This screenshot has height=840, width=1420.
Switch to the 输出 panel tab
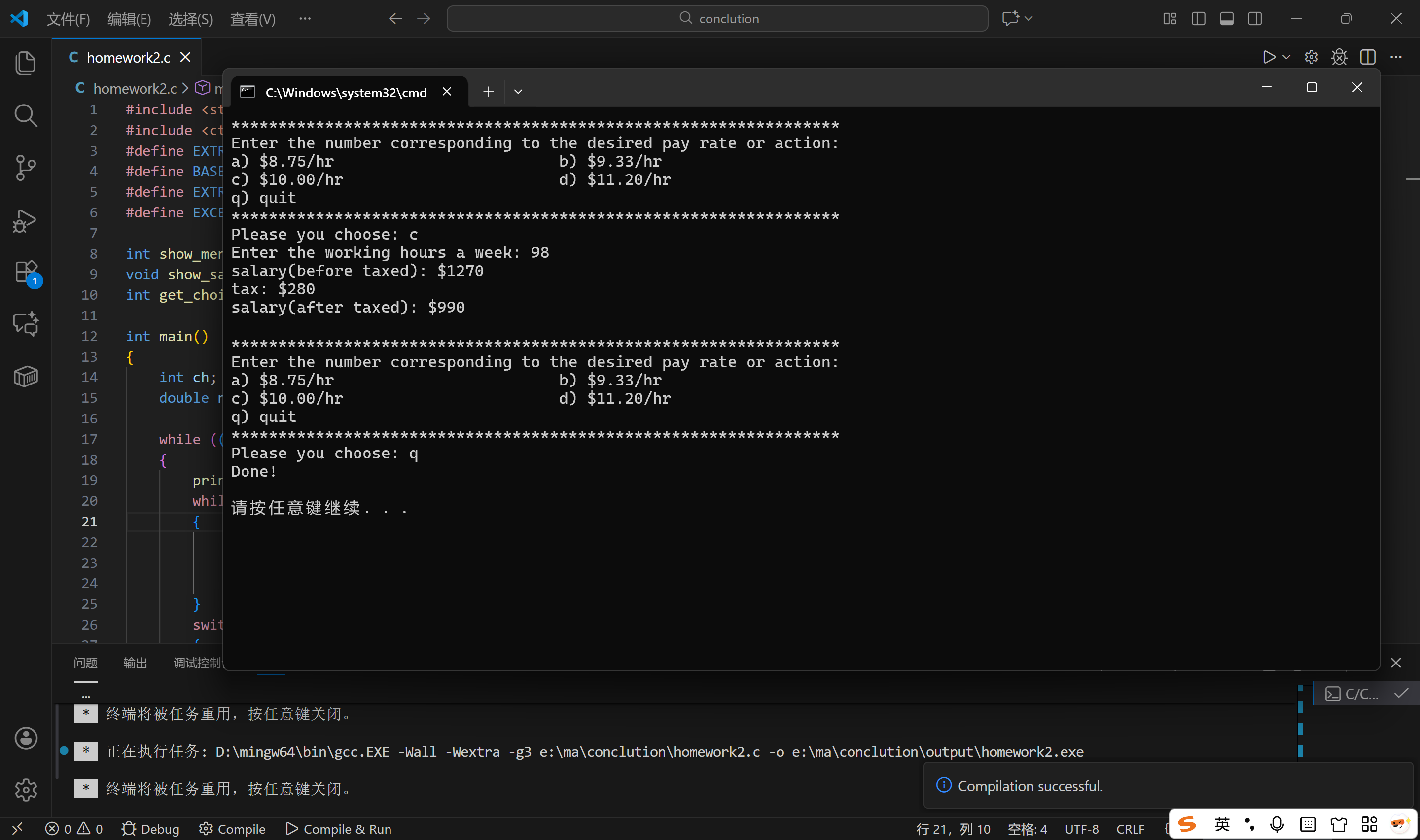135,663
